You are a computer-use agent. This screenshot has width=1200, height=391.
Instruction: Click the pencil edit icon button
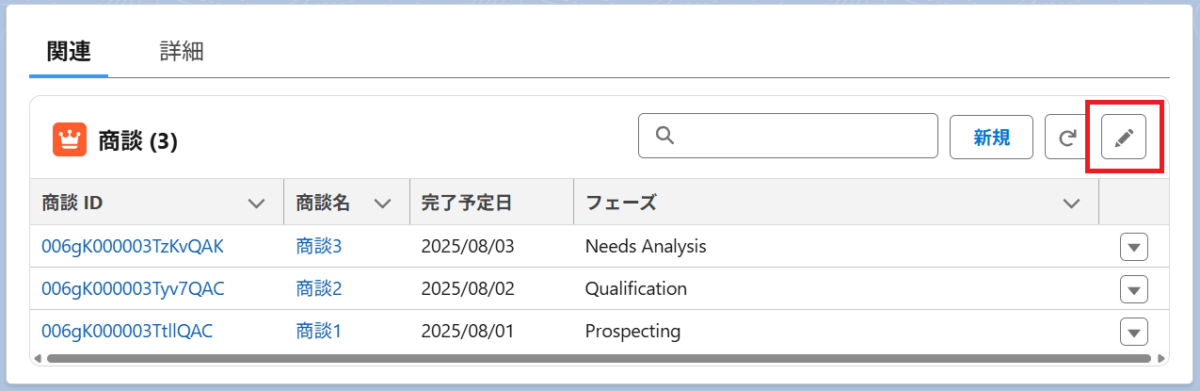(1123, 137)
